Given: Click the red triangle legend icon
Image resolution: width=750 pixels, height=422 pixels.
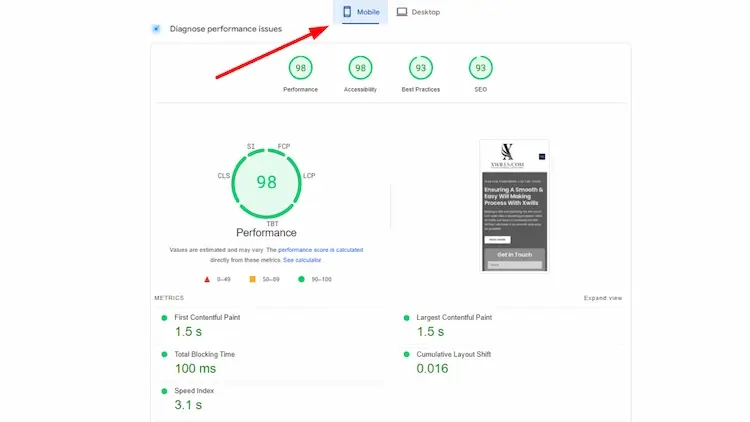Looking at the screenshot, I should tap(207, 279).
